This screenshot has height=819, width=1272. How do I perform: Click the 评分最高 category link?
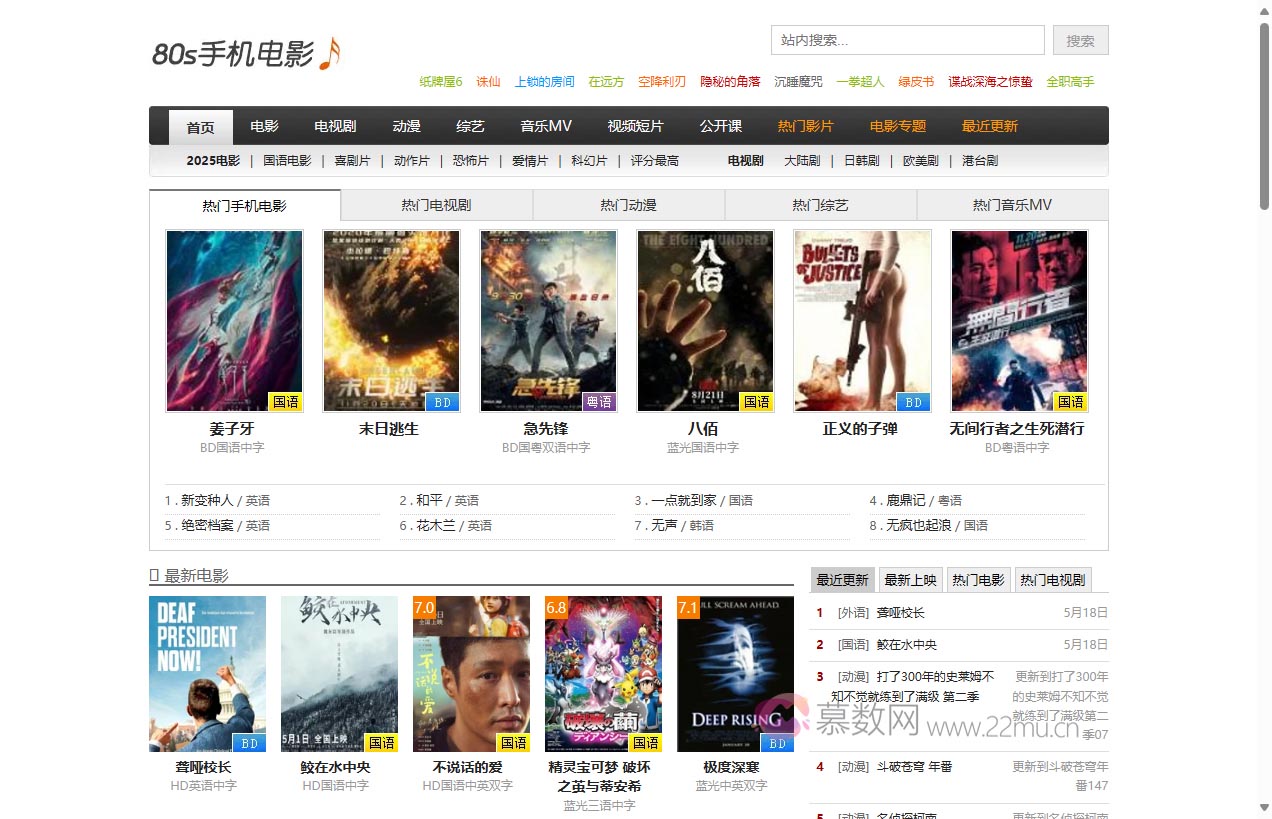click(x=654, y=160)
